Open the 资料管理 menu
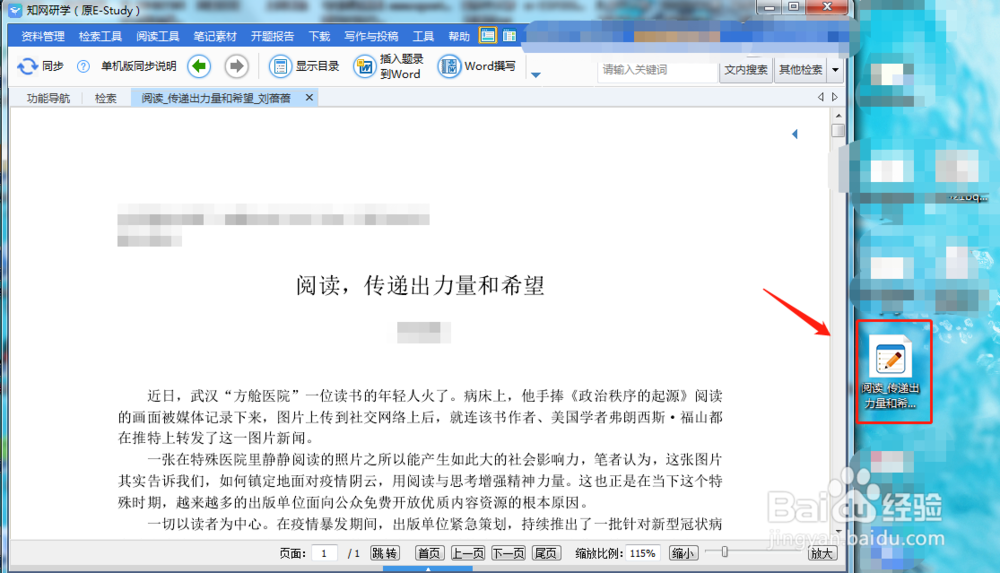This screenshot has height=573, width=1000. coord(43,36)
